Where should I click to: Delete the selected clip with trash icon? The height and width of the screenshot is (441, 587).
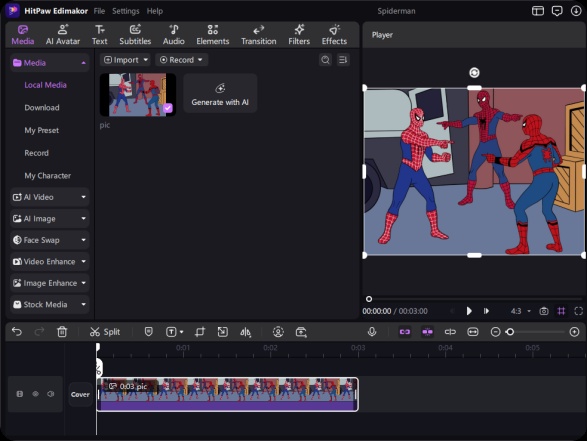pos(62,332)
